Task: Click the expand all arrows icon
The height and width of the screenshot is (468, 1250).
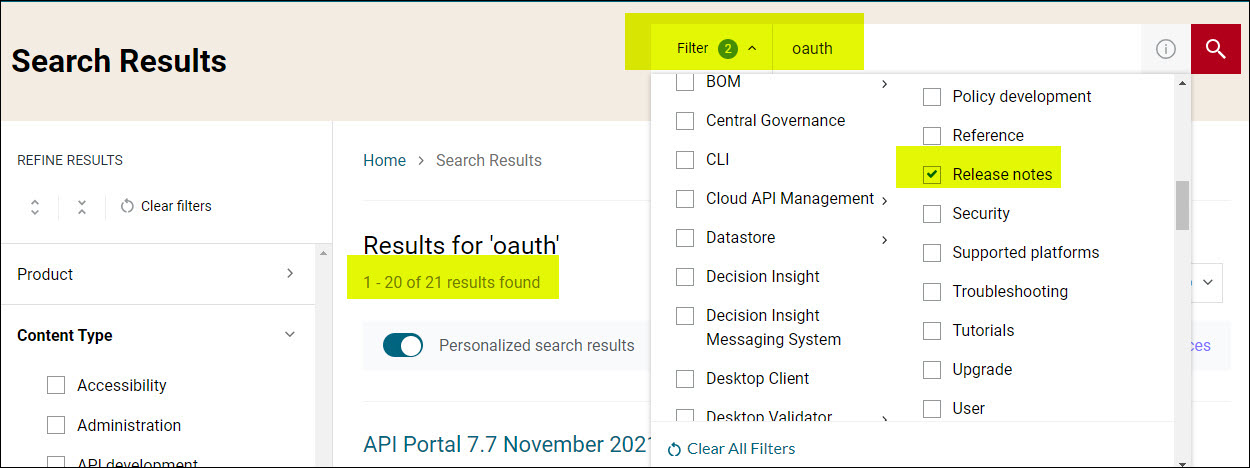Action: coord(35,206)
